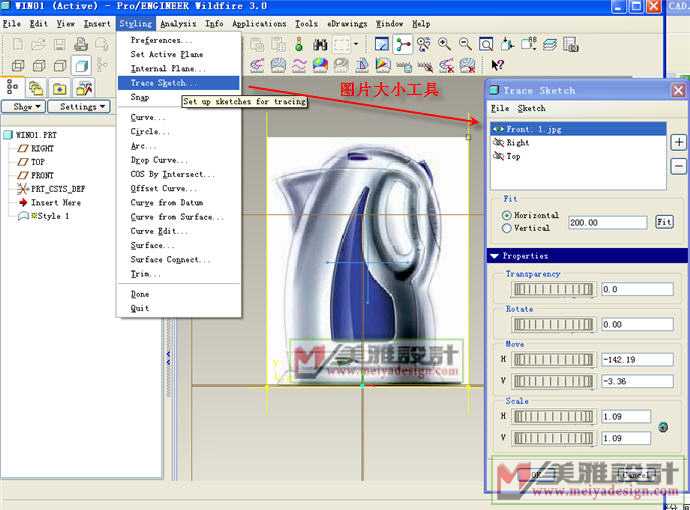Choose Set Active Plane from Styling menu
The image size is (690, 510).
click(166, 54)
